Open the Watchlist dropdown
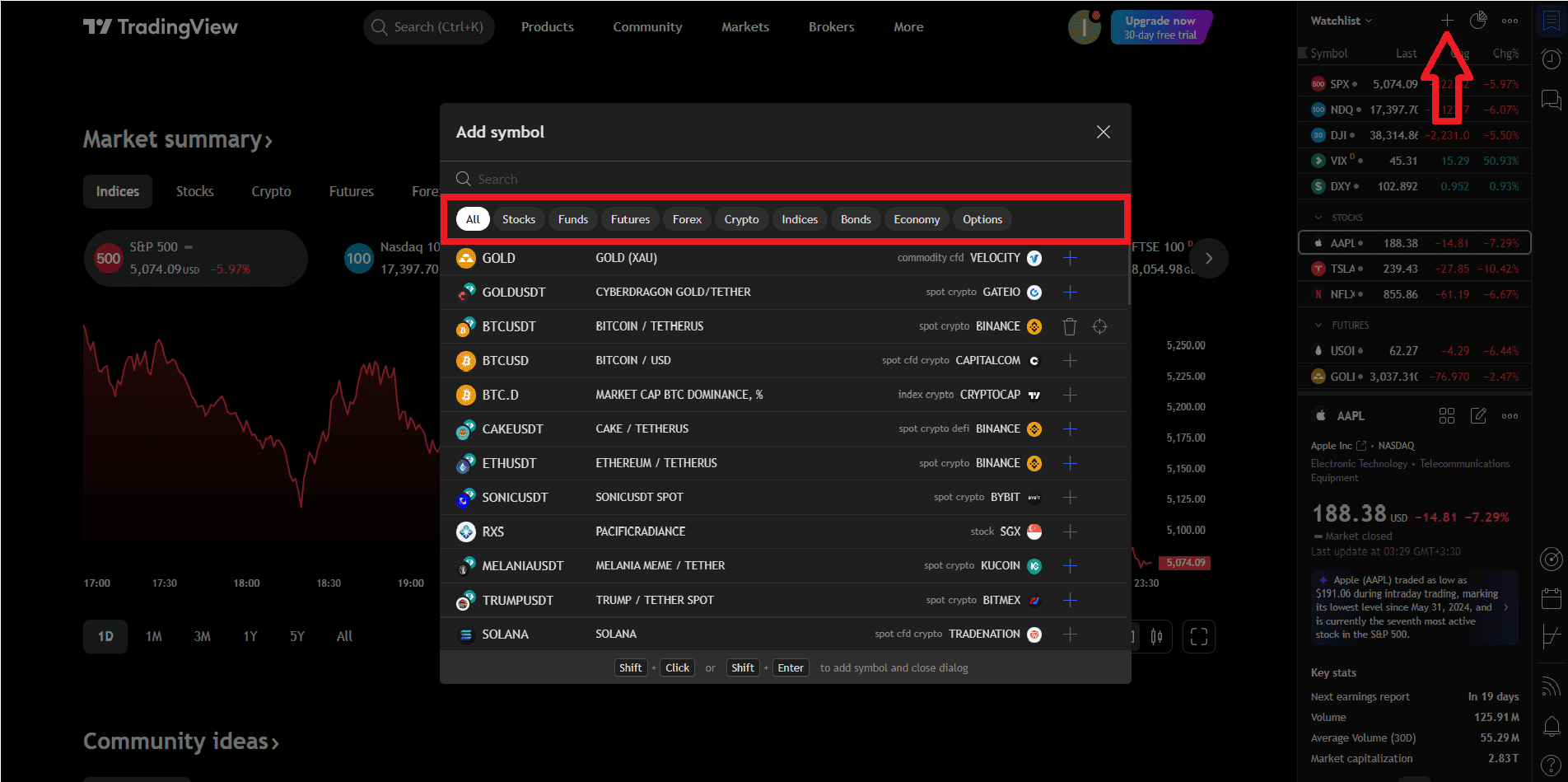 click(x=1342, y=21)
